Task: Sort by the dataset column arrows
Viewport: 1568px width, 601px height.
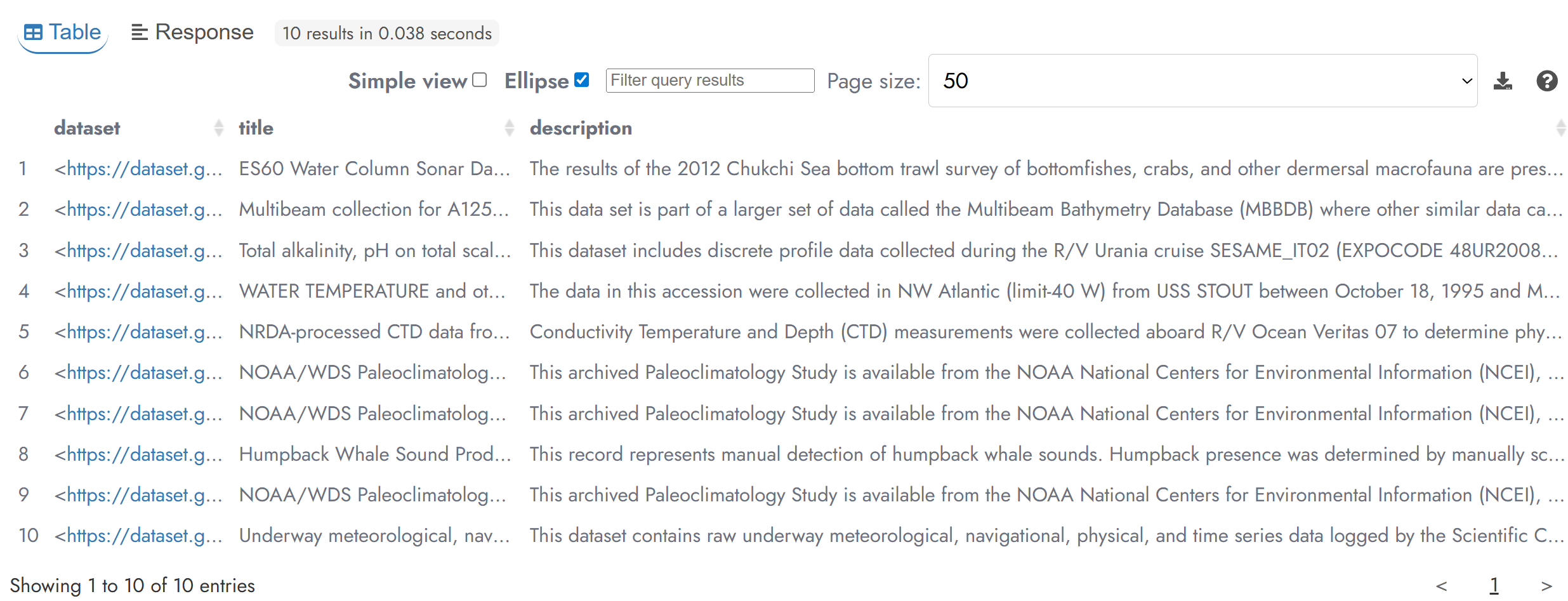Action: (219, 128)
